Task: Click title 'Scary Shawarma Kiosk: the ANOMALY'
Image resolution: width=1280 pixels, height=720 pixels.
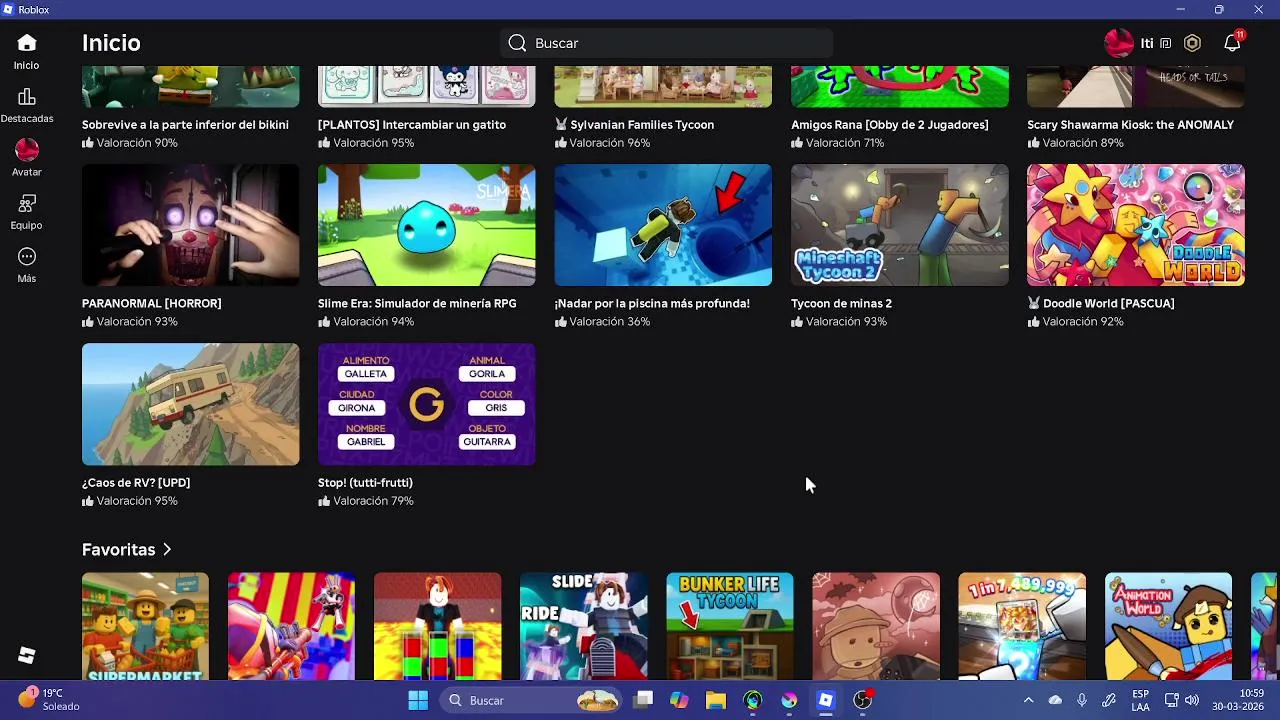Action: [1130, 125]
